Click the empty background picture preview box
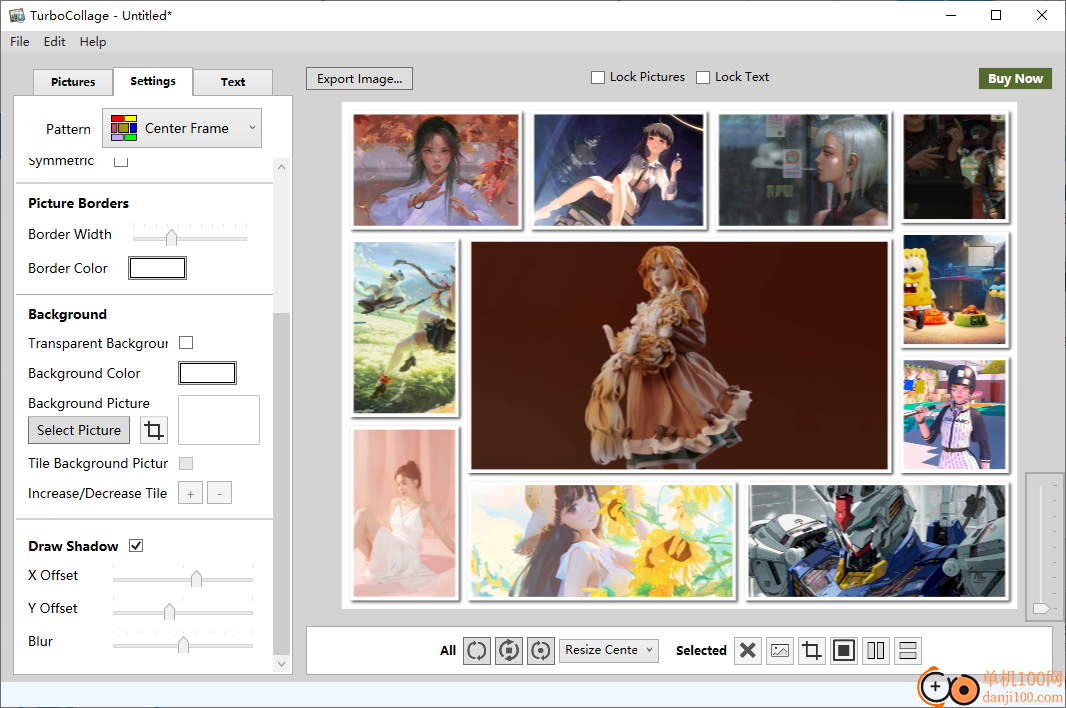 pyautogui.click(x=219, y=420)
